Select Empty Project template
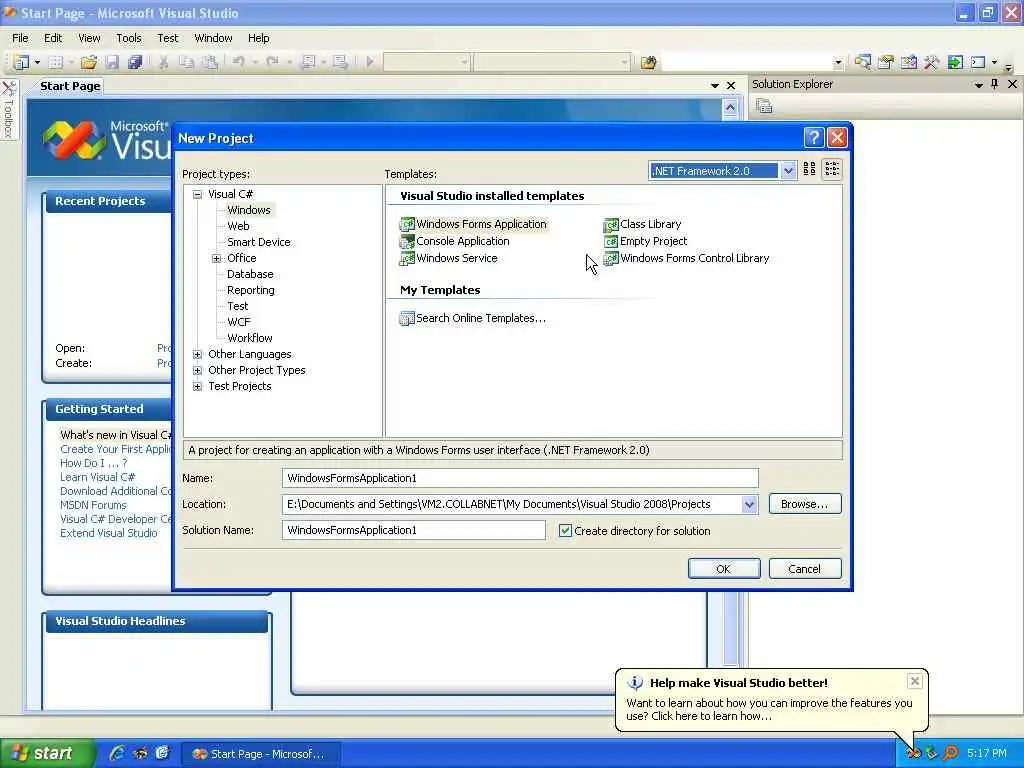This screenshot has height=768, width=1024. coord(645,241)
